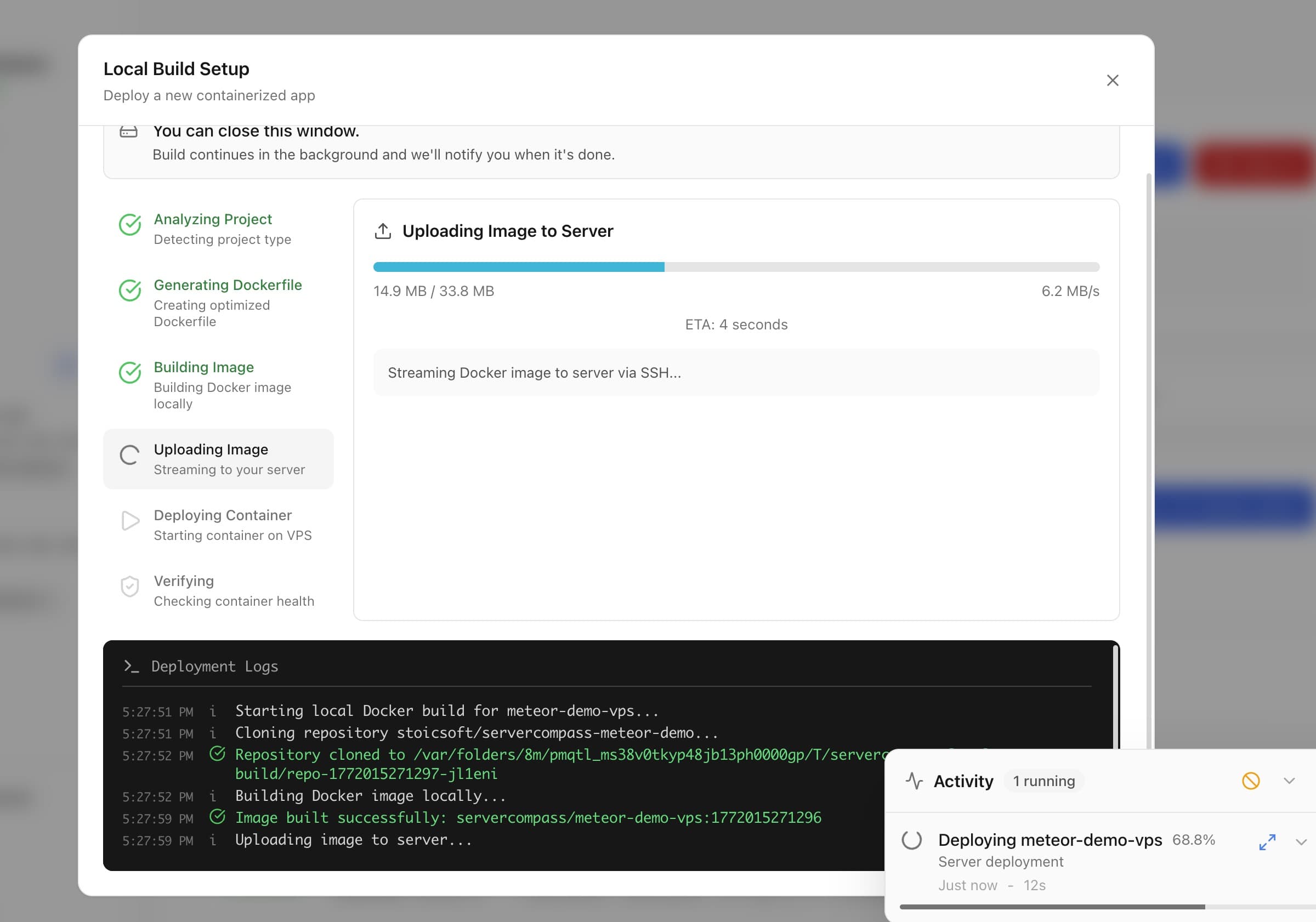Expand deployment details with the diagonal arrows icon
This screenshot has height=922, width=1316.
point(1267,842)
